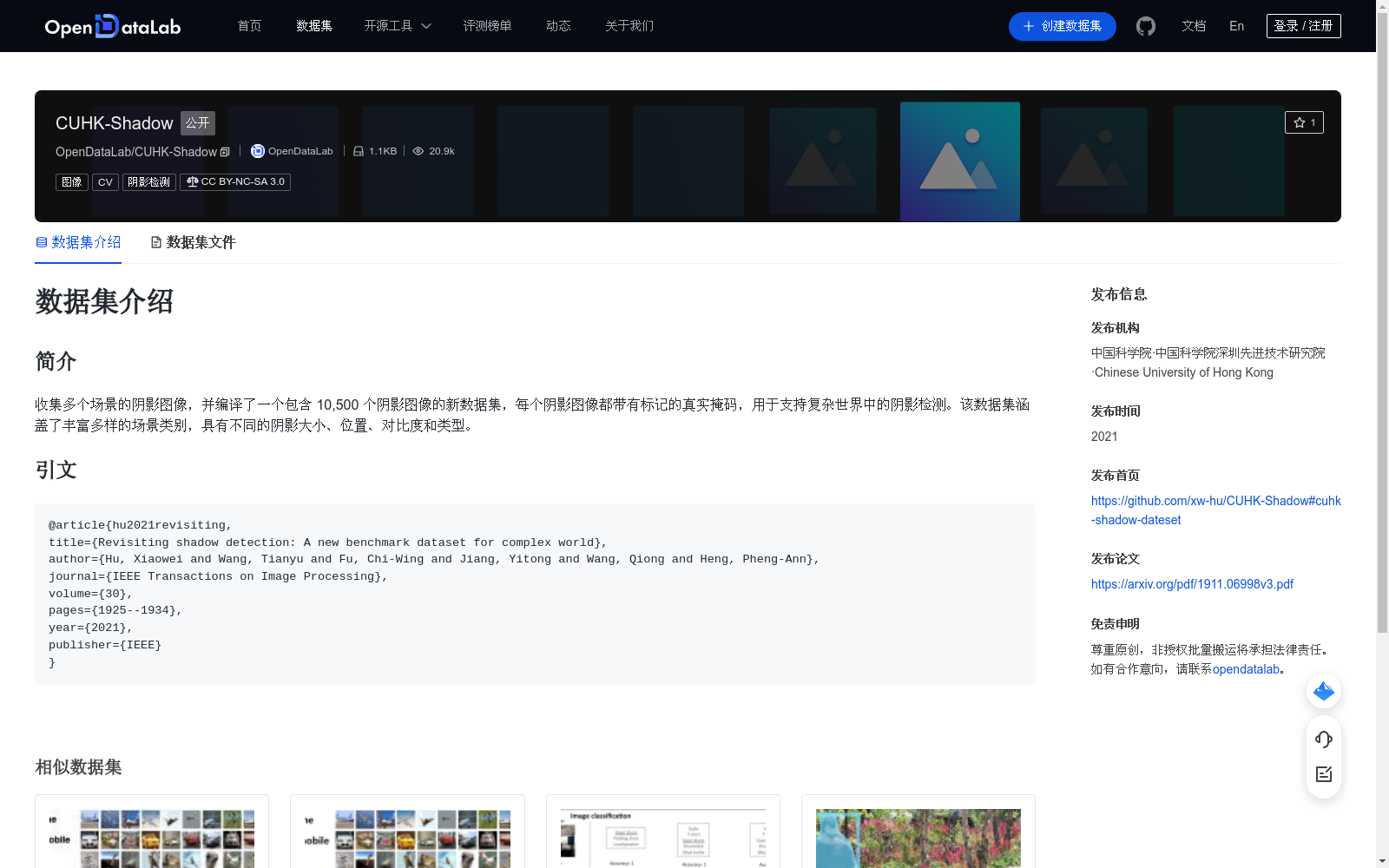Click the OpenDataLab logo
Screen dimensions: 1389x868
[x=113, y=26]
